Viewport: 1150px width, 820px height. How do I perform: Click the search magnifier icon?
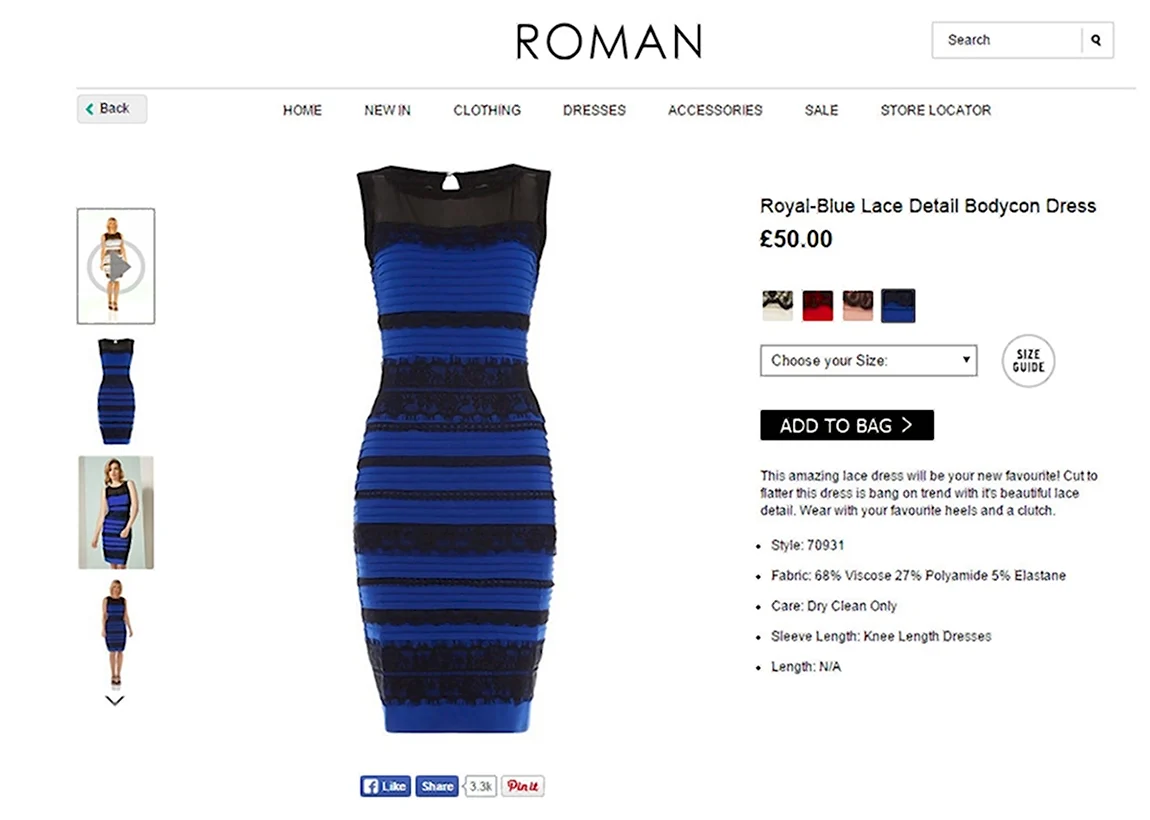coord(1096,40)
